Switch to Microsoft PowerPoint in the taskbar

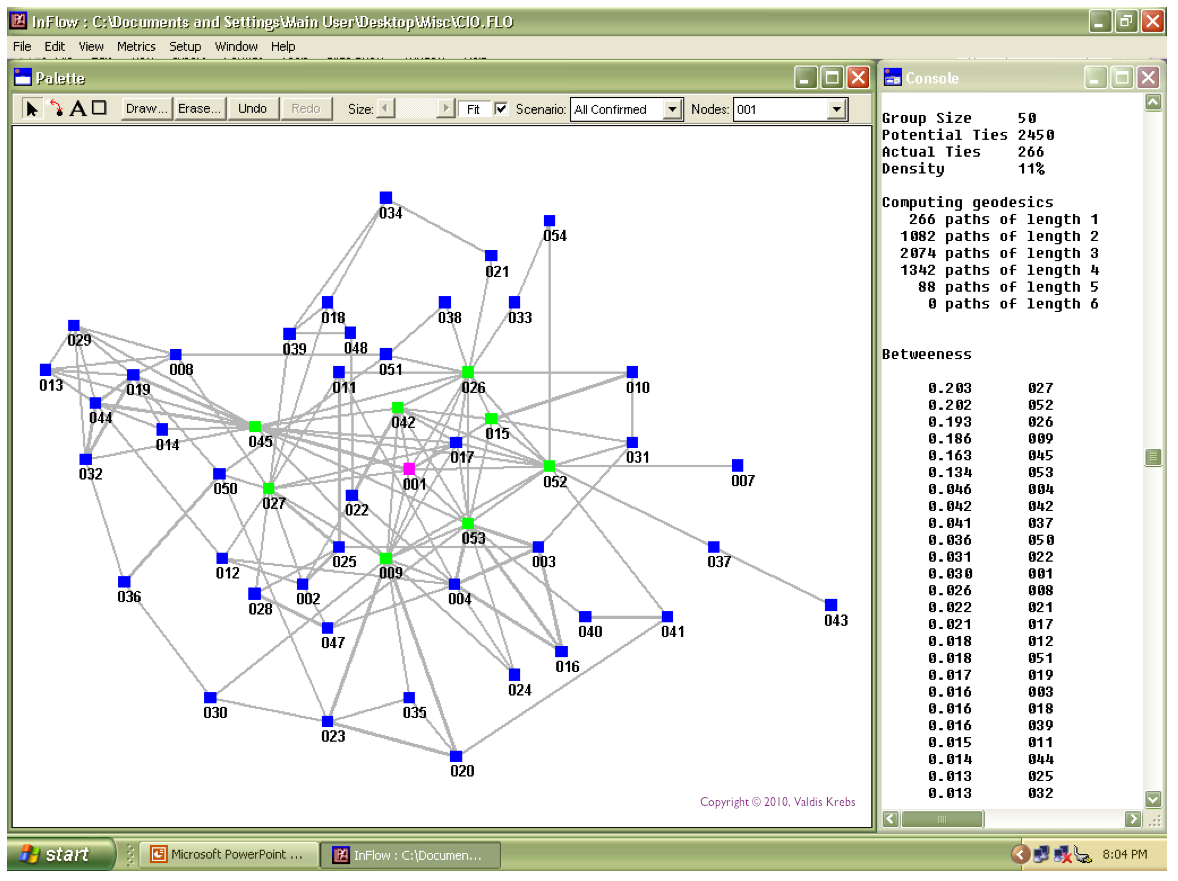click(x=228, y=855)
